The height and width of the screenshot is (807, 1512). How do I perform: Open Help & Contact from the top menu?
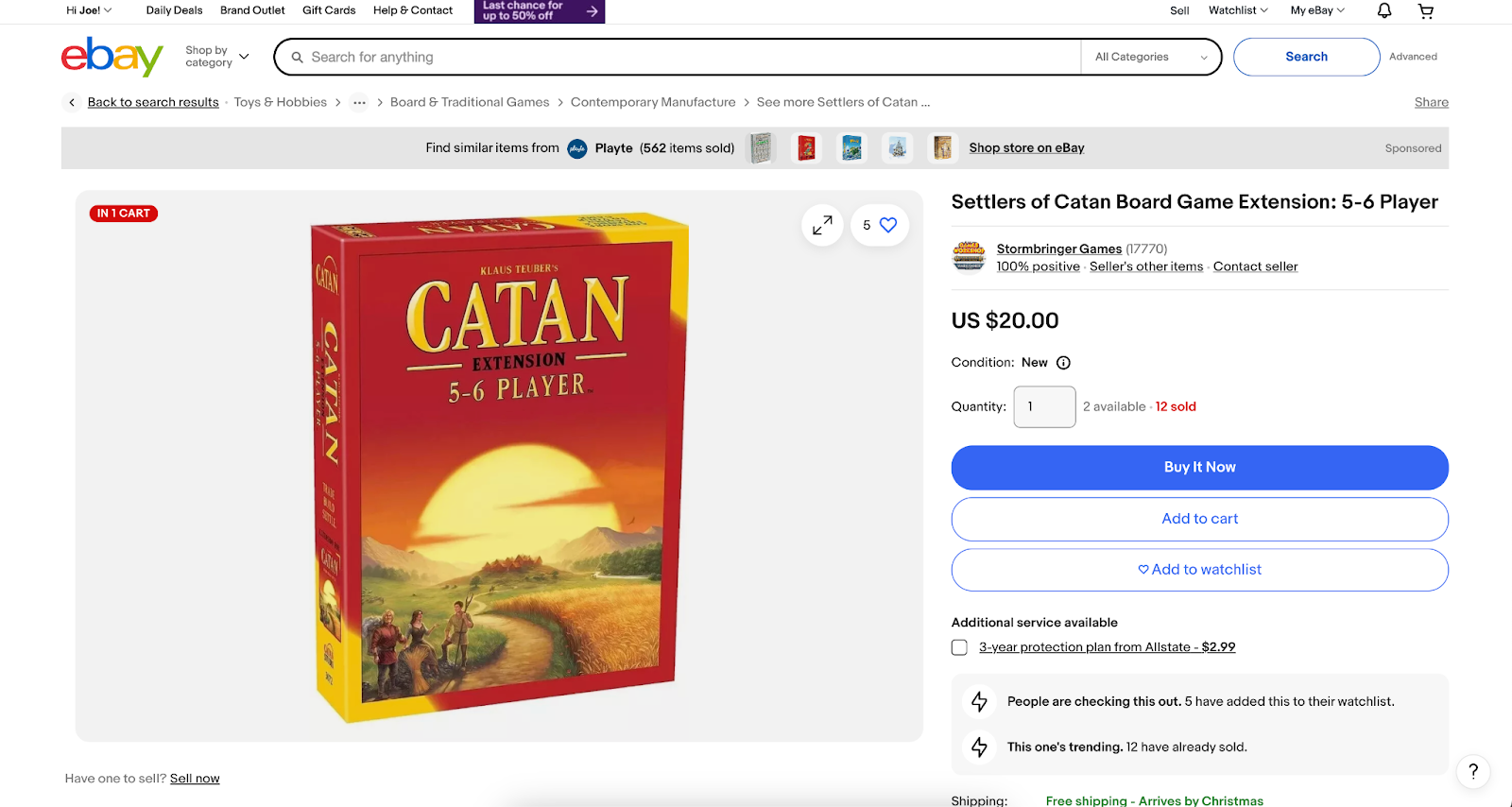[413, 10]
